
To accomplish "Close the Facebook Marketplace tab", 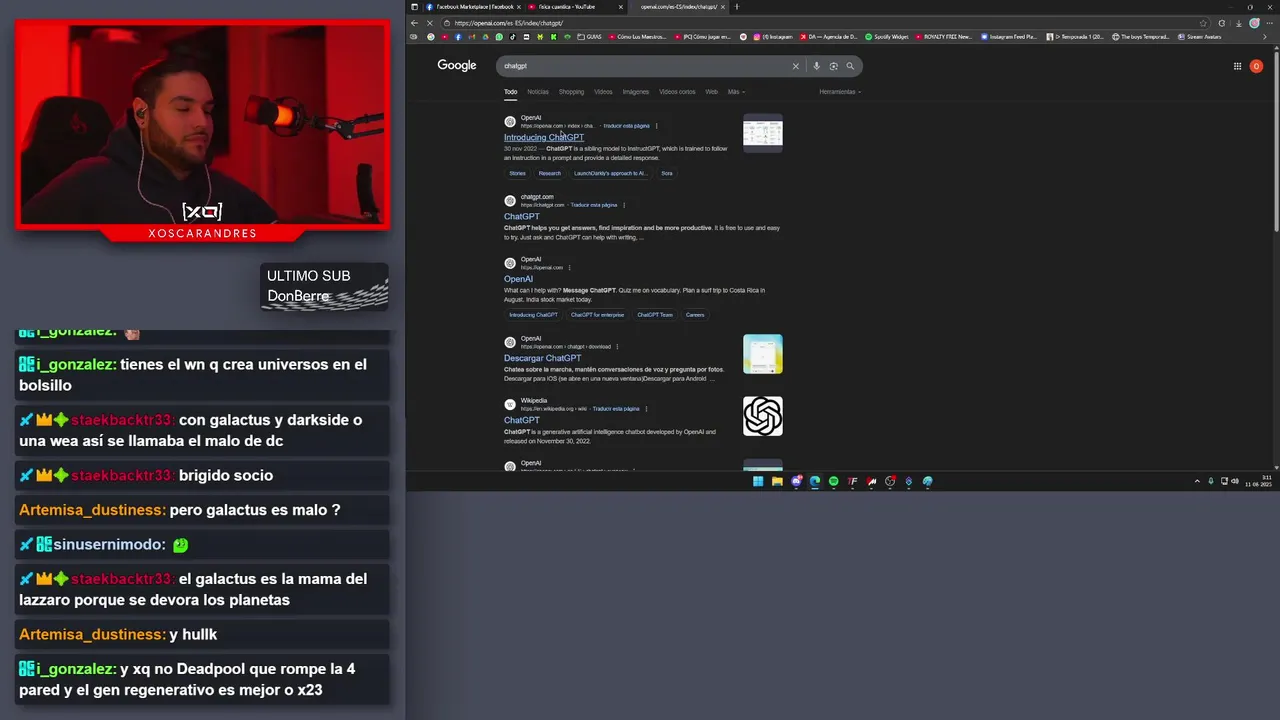I will pos(519,7).
